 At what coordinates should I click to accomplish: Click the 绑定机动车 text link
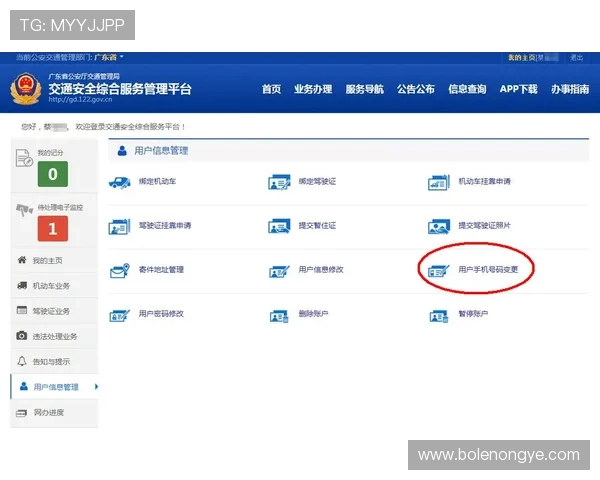[x=157, y=181]
